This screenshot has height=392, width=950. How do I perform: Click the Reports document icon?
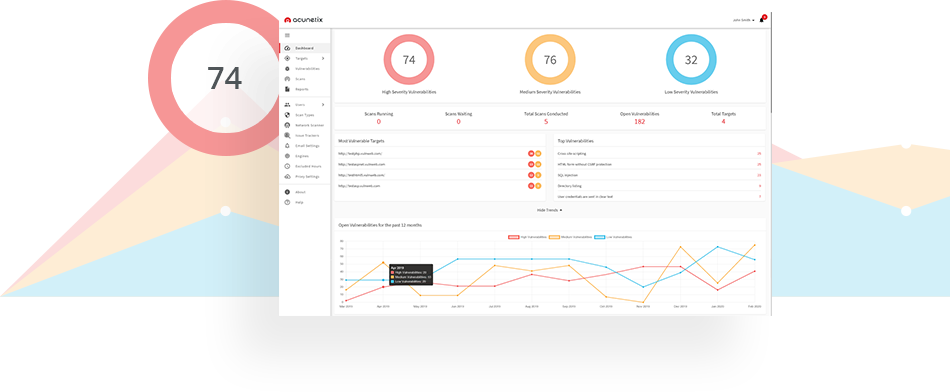[287, 89]
